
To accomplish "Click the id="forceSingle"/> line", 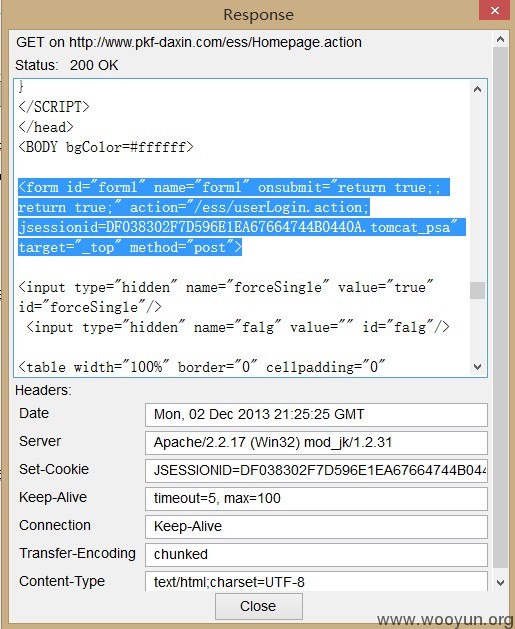I will (90, 308).
